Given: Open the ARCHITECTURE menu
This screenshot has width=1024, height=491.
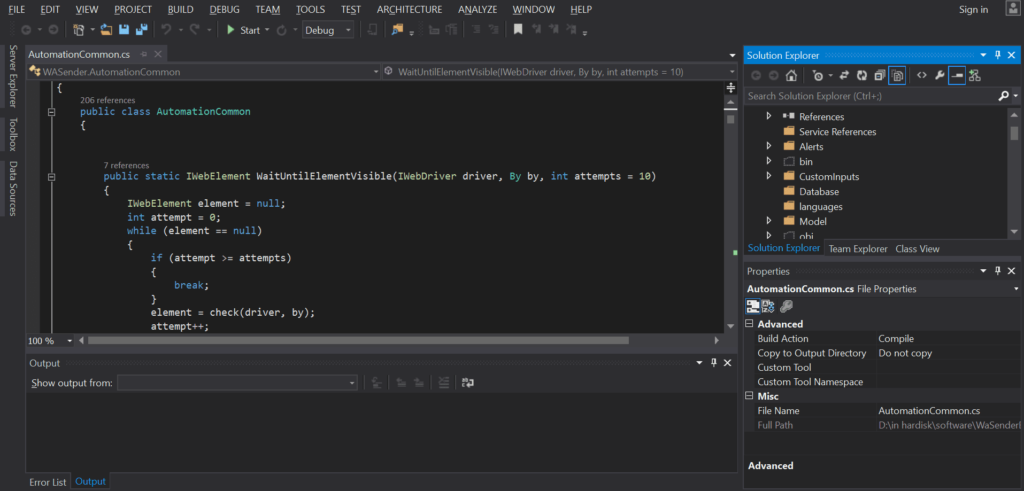Looking at the screenshot, I should [409, 9].
